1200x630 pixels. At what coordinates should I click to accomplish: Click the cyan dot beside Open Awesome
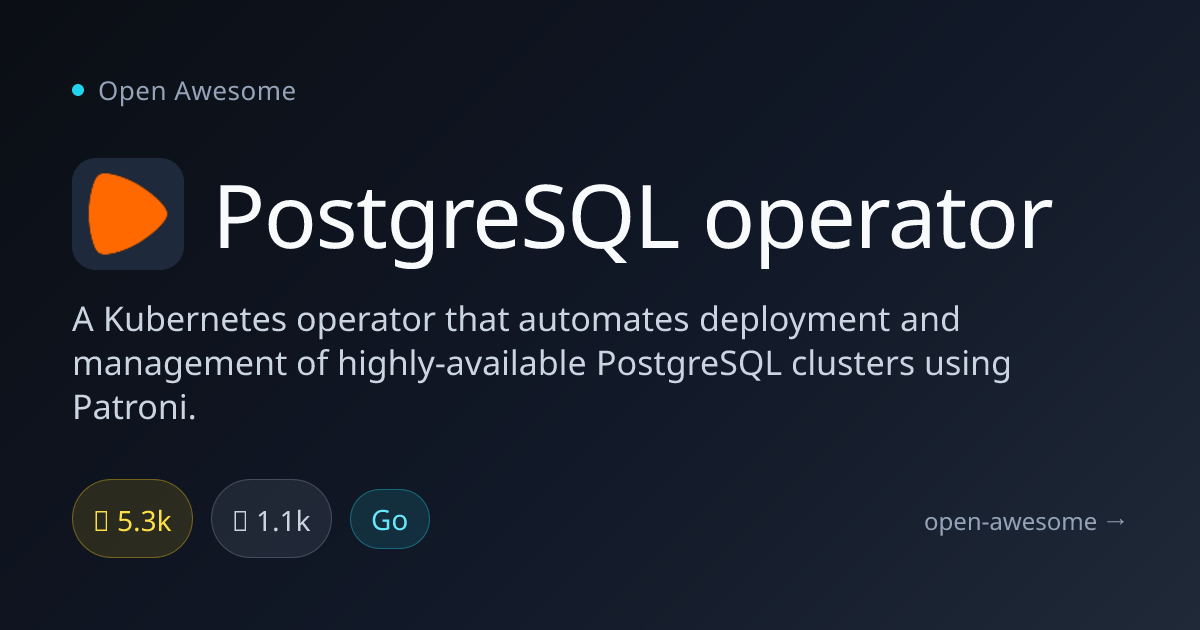pos(78,91)
